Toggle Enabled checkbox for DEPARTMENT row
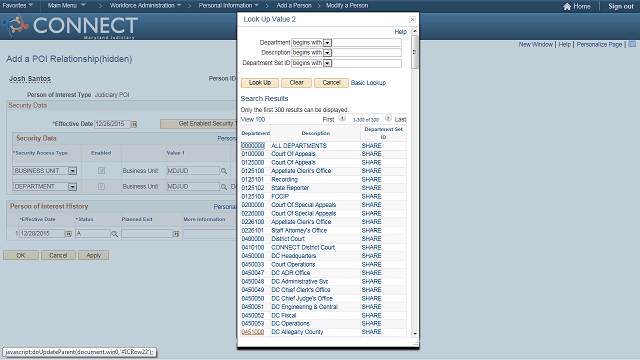 click(x=101, y=187)
